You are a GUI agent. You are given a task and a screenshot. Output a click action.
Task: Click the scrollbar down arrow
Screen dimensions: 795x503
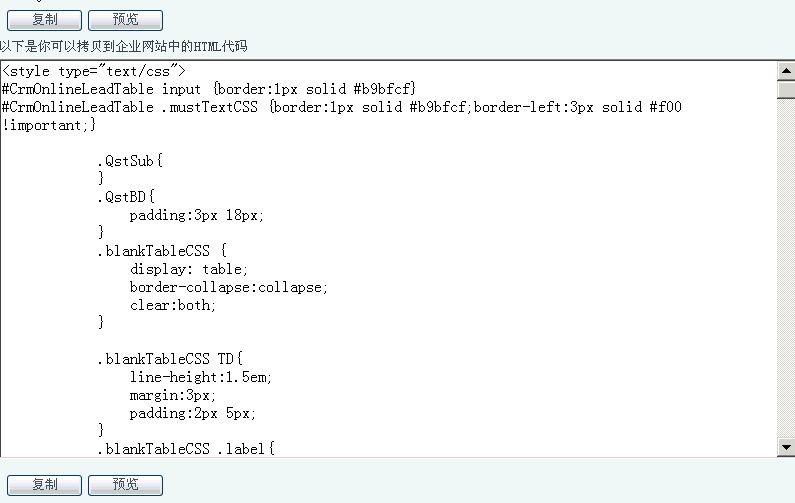pyautogui.click(x=786, y=447)
